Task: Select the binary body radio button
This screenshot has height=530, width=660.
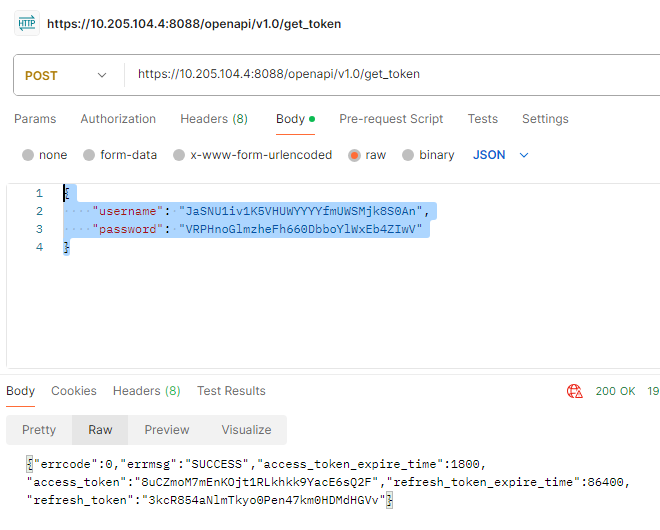Action: coord(408,155)
